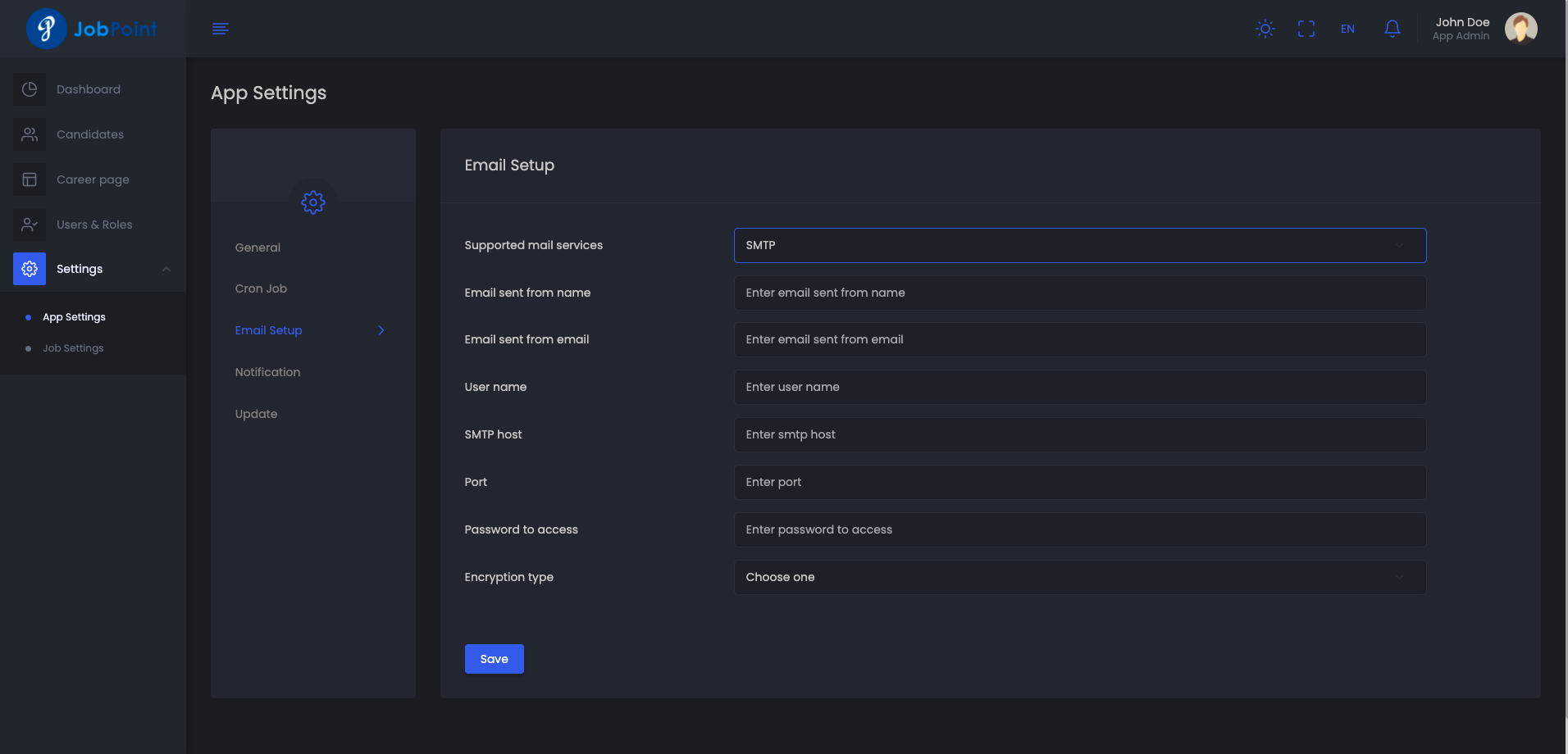Collapse sidebar with hamburger menu icon
Viewport: 1568px width, 754px height.
coord(220,29)
